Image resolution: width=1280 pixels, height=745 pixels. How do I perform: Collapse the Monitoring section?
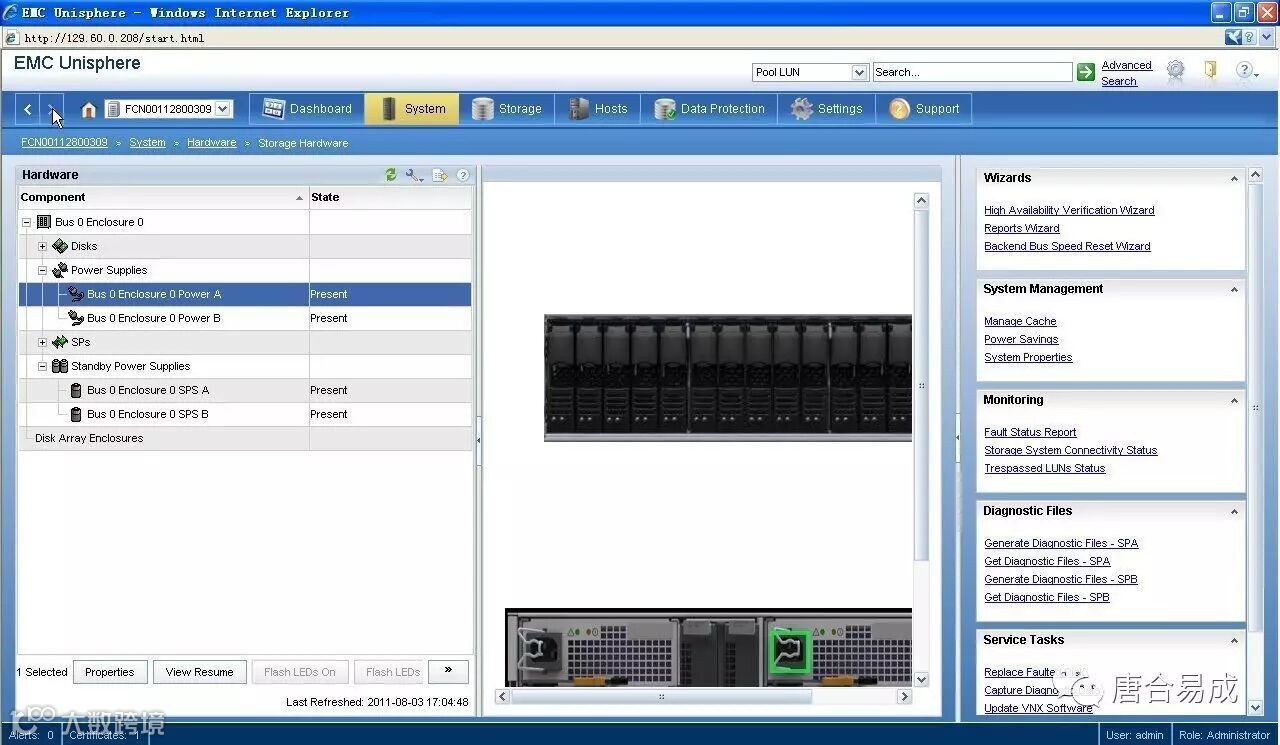point(1234,401)
